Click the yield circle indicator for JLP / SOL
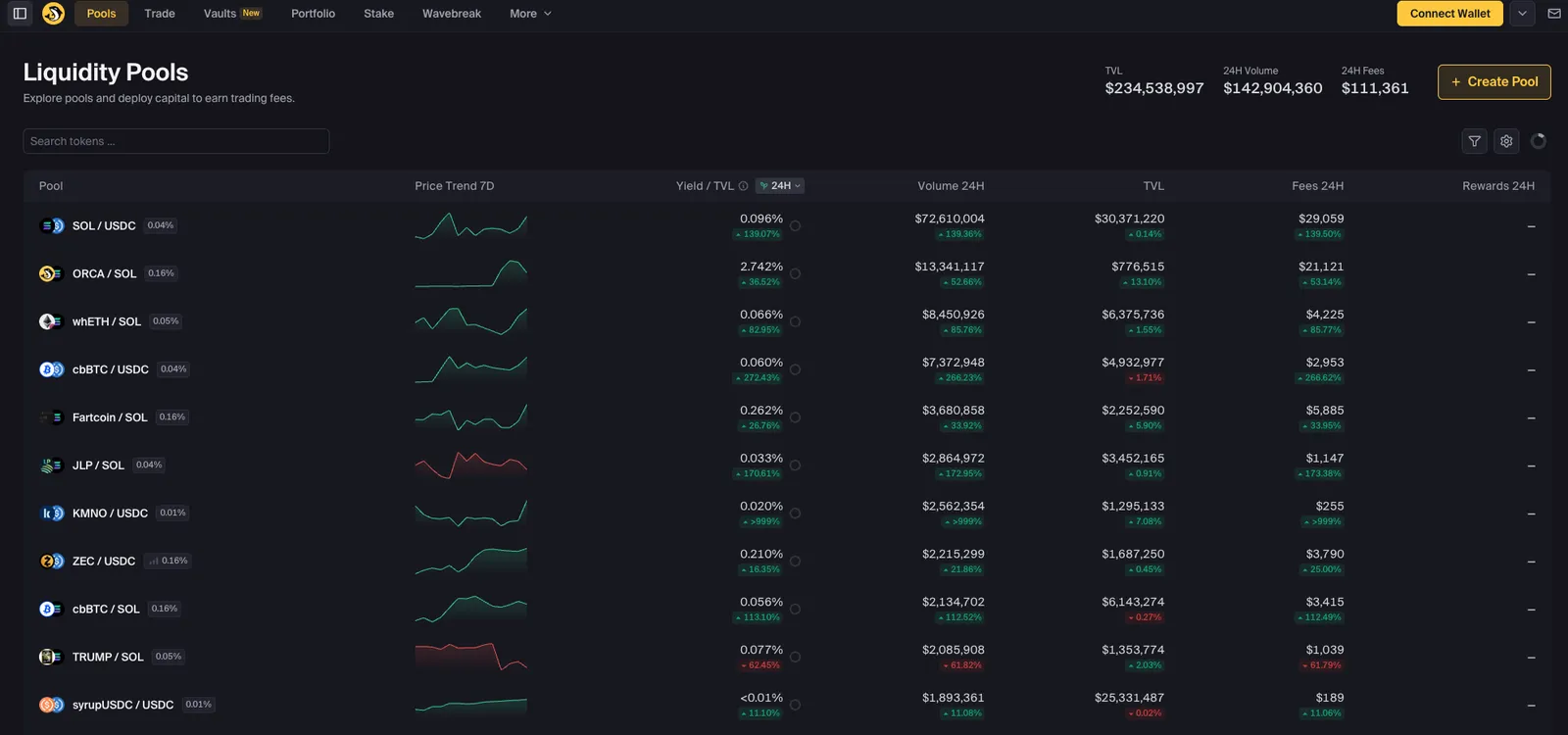Viewport: 1568px width, 735px height. pos(795,465)
